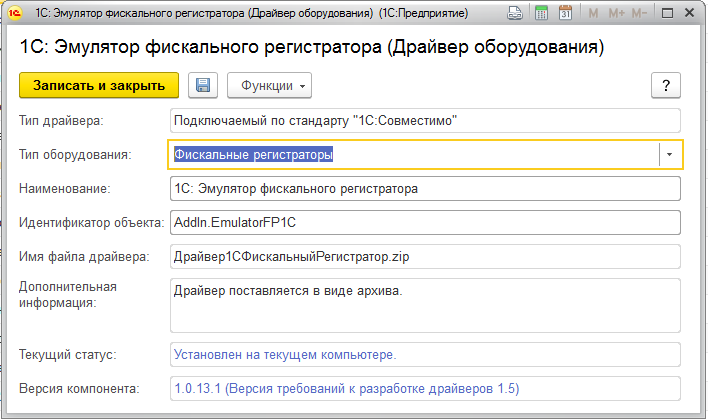Click the Версия компонента label

pos(79,389)
